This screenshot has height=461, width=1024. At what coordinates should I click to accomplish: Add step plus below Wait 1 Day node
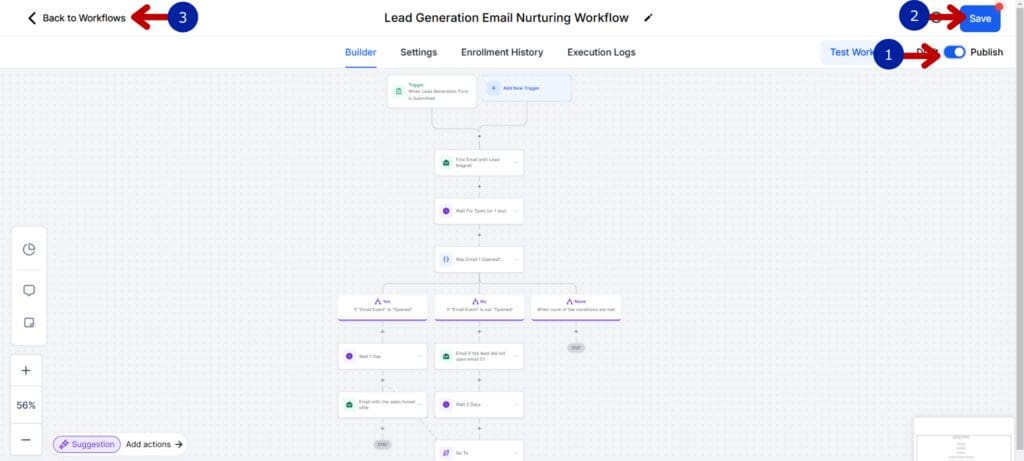click(383, 380)
